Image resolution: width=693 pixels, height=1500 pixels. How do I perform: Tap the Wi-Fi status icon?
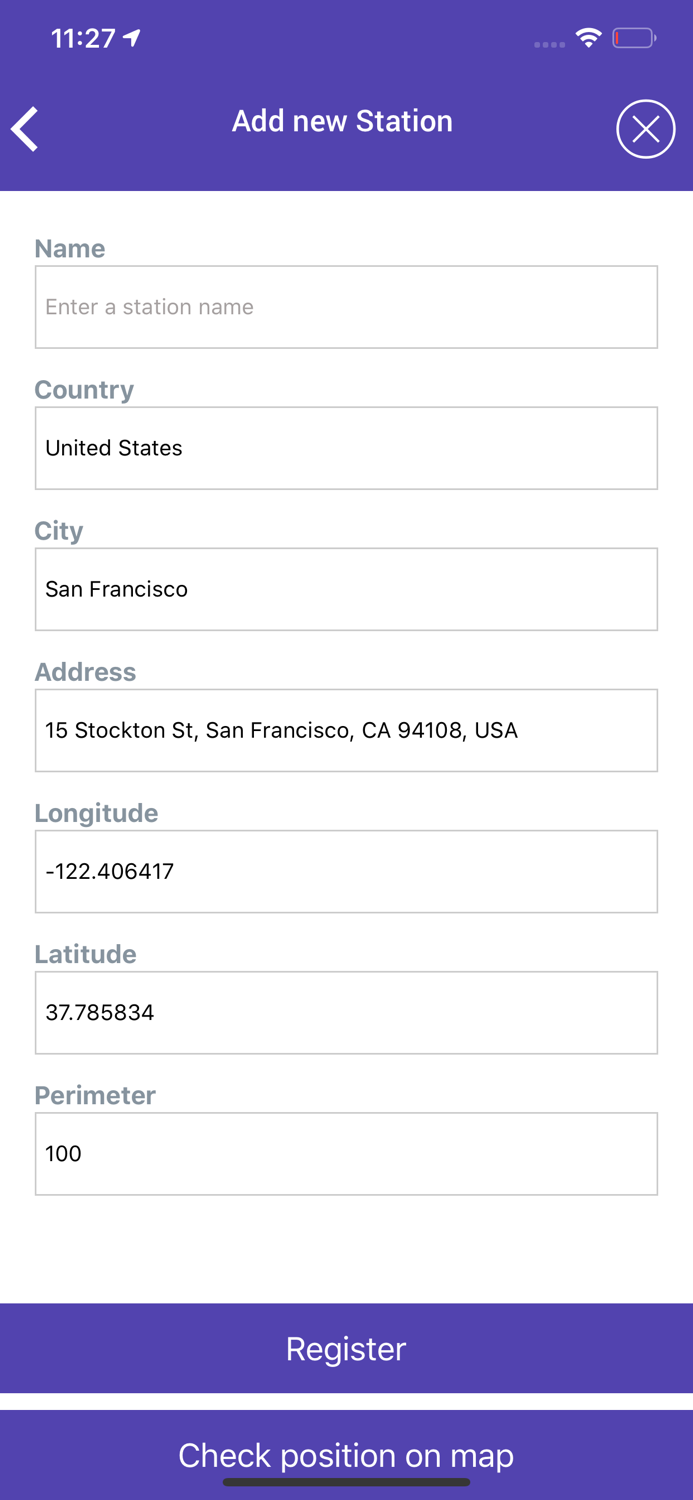point(589,39)
